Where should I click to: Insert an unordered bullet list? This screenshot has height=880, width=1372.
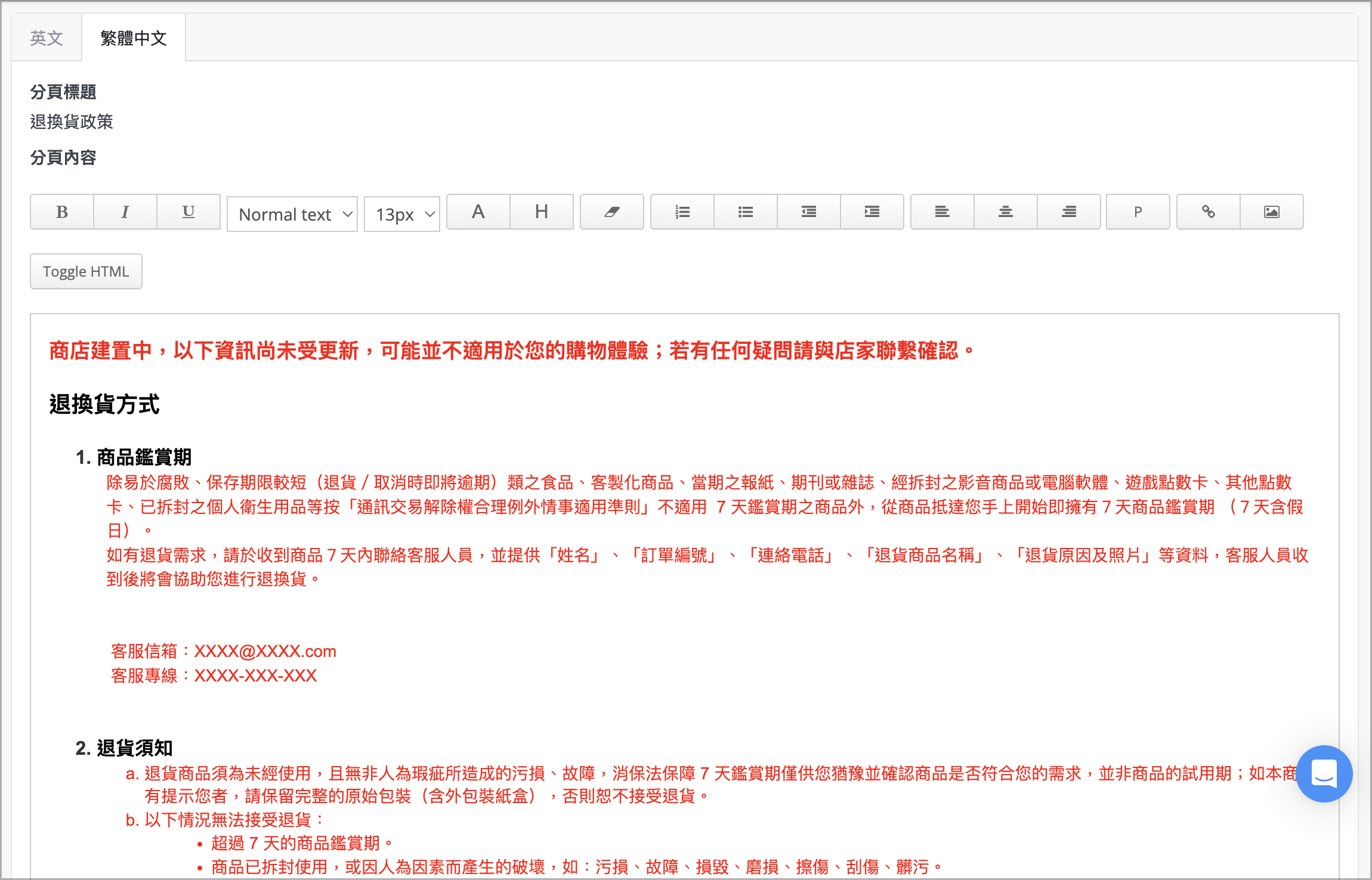point(746,212)
